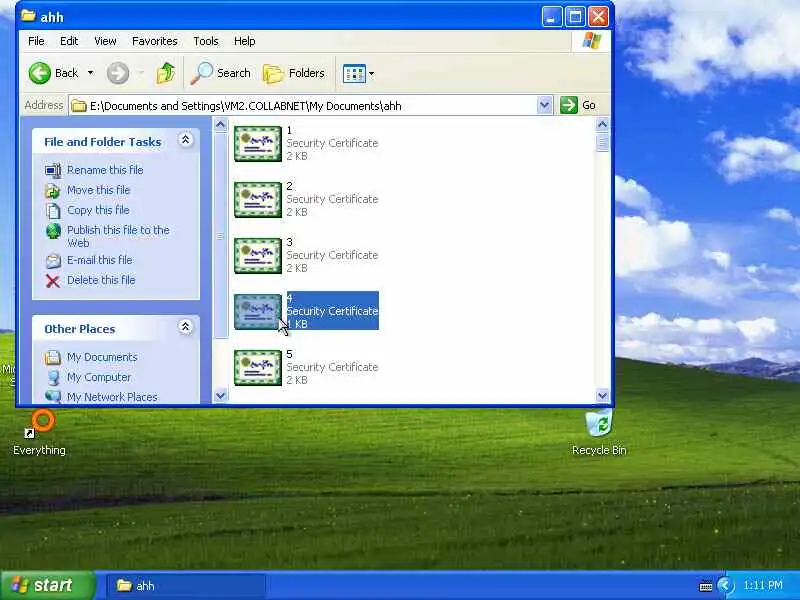The height and width of the screenshot is (600, 800).
Task: Open the address bar dropdown
Action: tap(544, 106)
